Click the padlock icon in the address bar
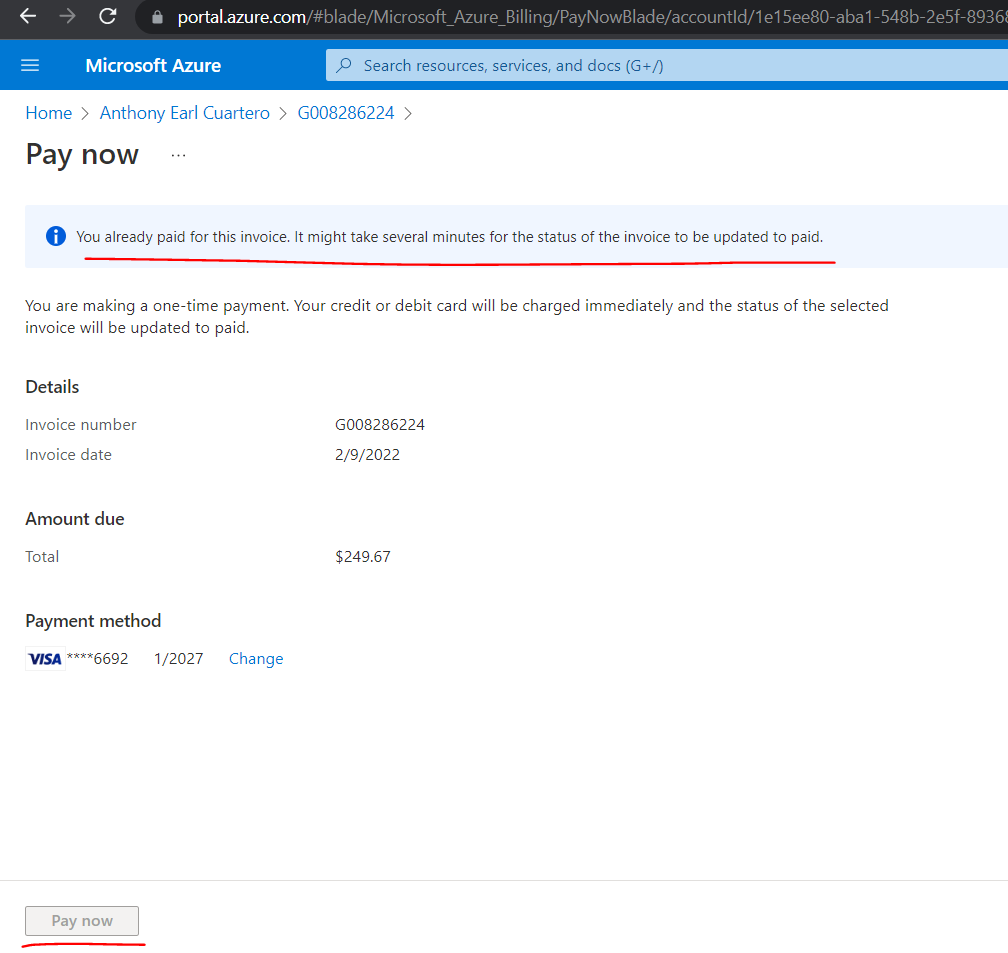The image size is (1008, 953). click(156, 17)
